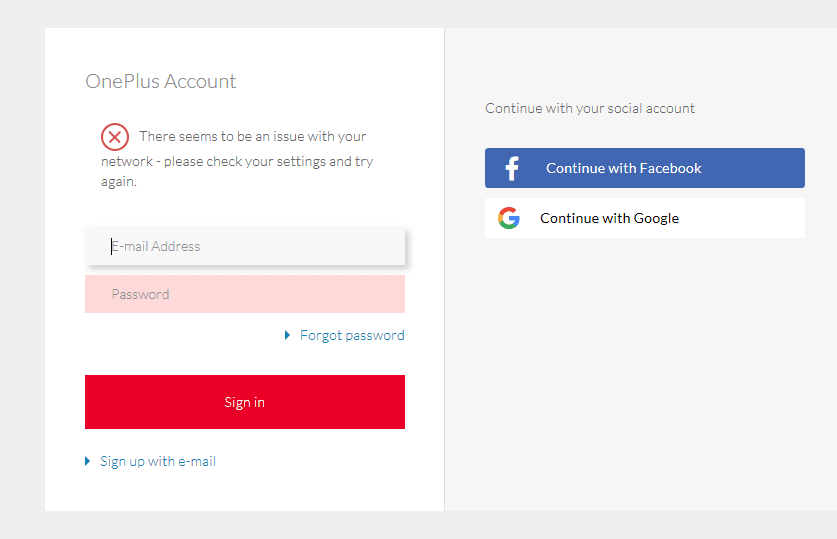Follow the Sign up with e-mail link
837x539 pixels.
158,461
